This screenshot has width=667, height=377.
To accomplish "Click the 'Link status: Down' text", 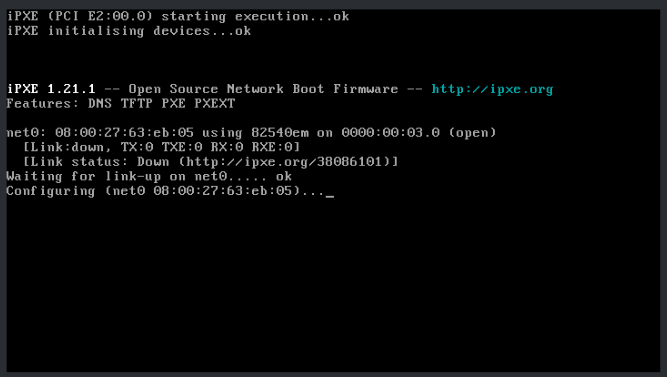I will point(100,162).
